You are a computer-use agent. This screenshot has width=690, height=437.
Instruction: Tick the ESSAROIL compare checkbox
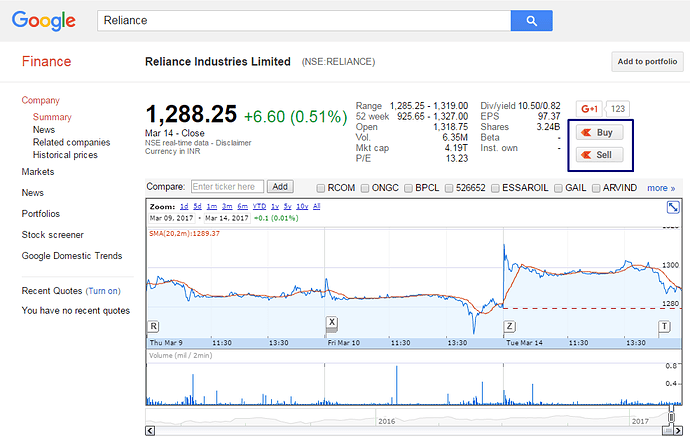pos(495,188)
